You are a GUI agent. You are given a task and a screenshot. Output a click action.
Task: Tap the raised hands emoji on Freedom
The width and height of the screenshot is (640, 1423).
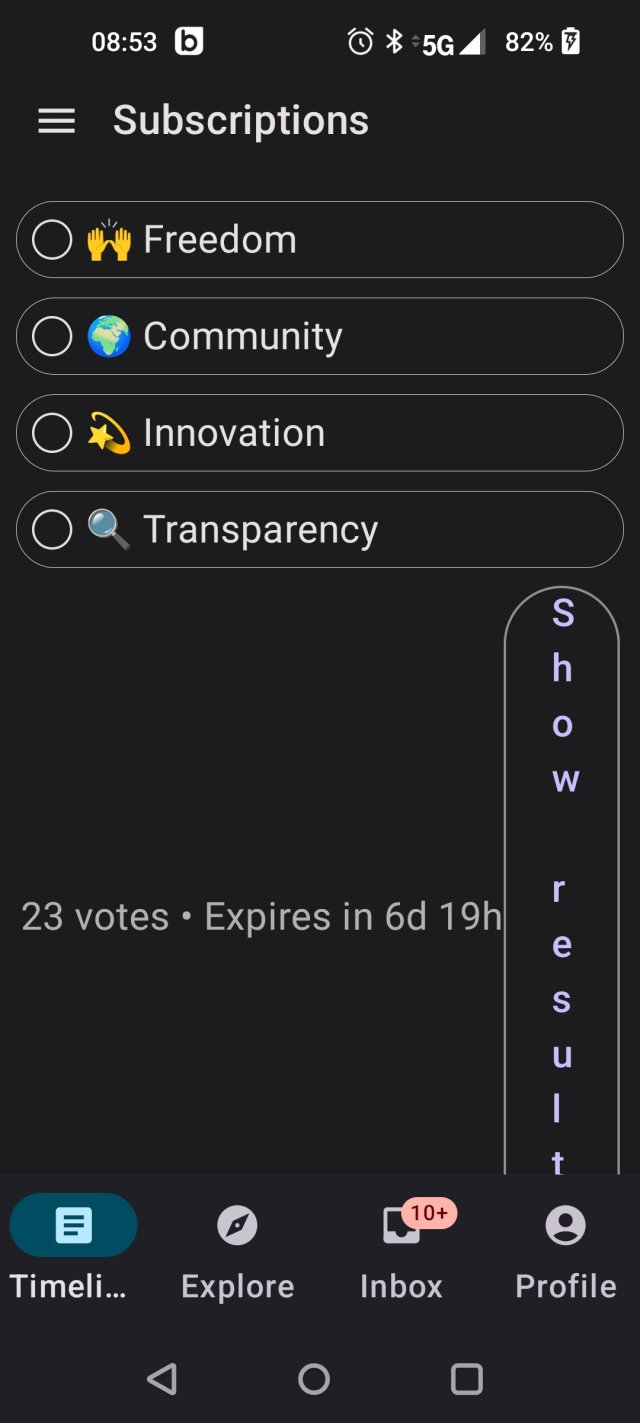109,241
